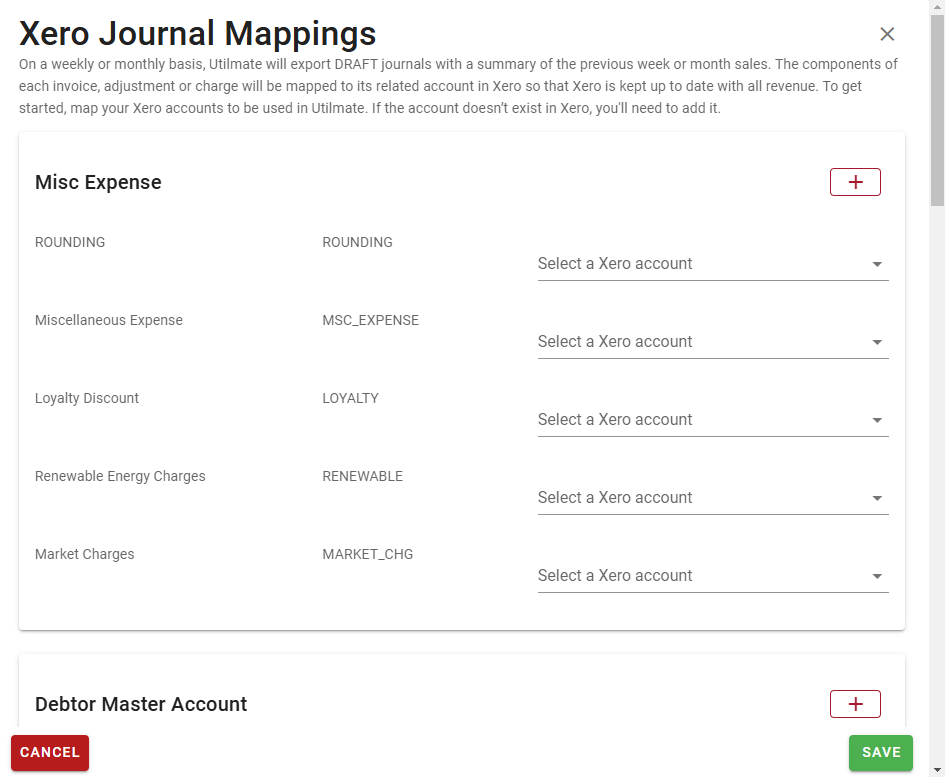
Task: Click the LOYALTY code text
Action: (351, 398)
